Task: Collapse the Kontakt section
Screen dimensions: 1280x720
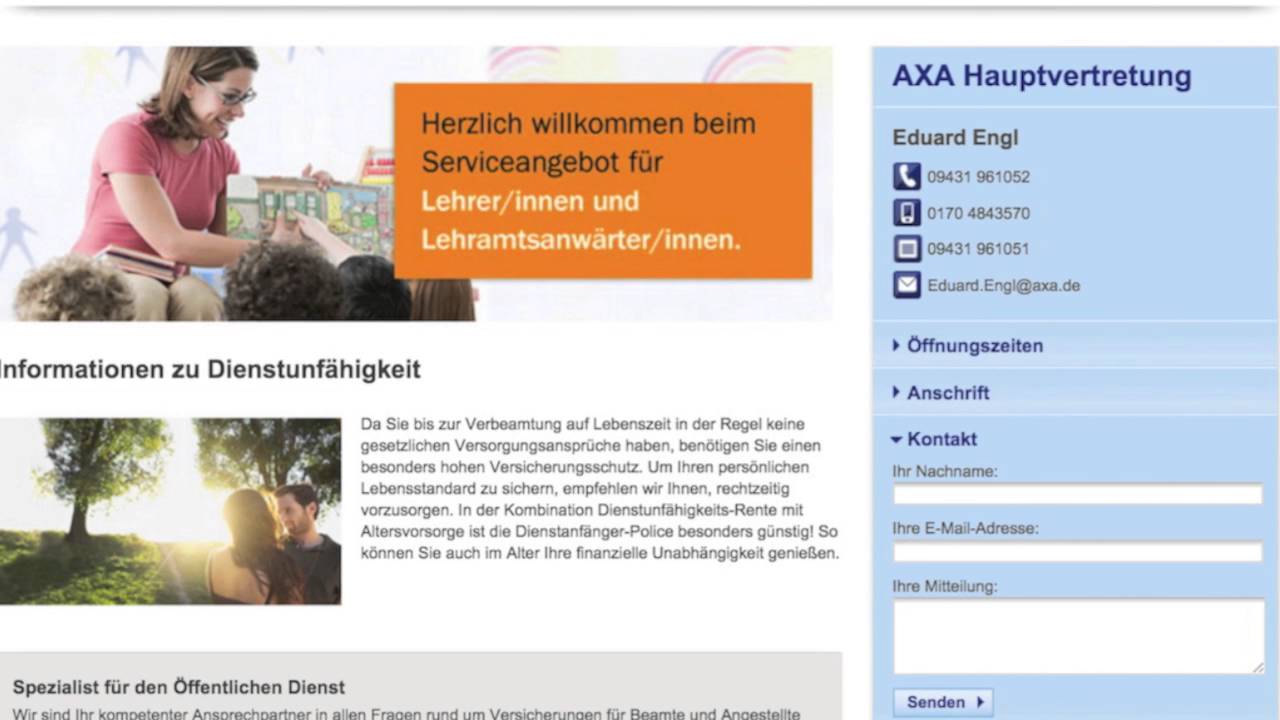Action: (934, 439)
